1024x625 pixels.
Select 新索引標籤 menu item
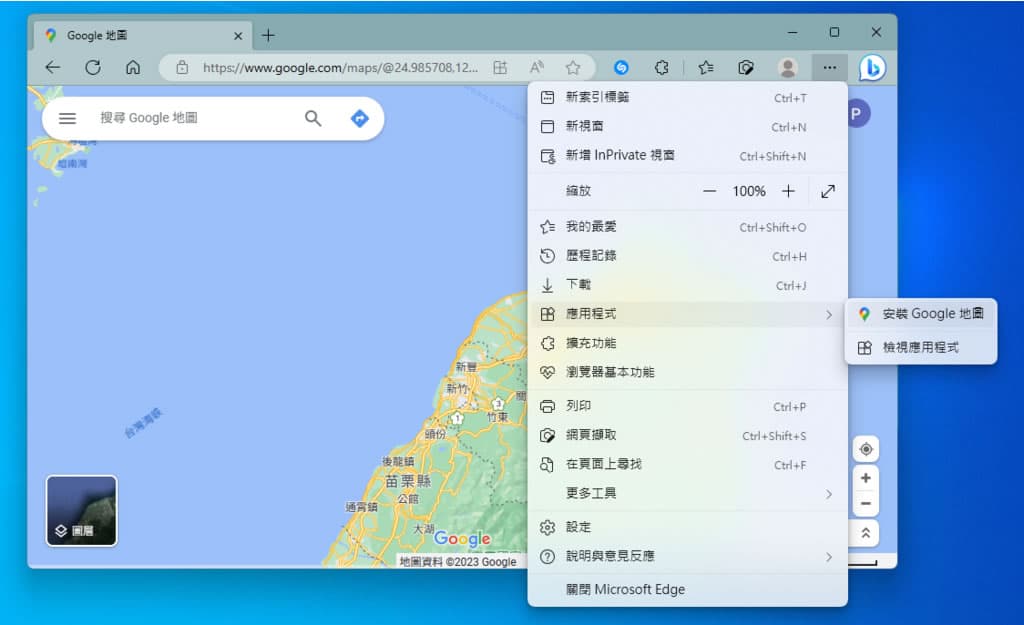(688, 97)
